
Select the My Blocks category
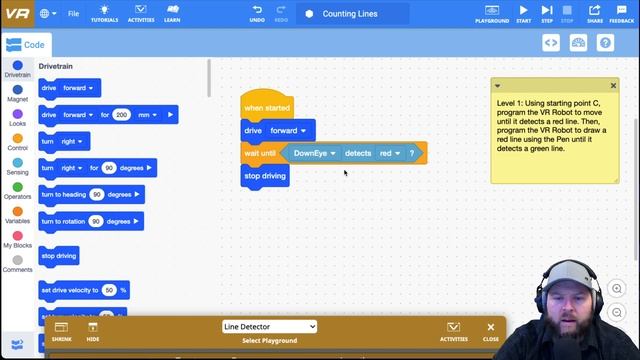[18, 240]
